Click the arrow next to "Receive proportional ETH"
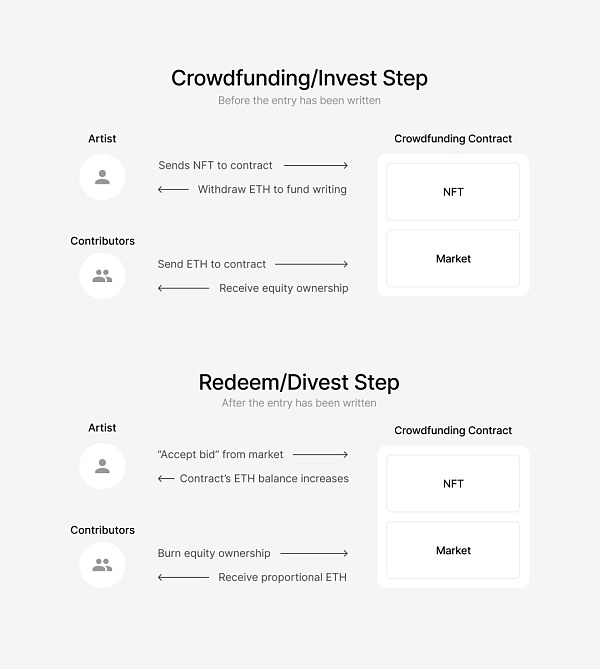 coord(184,577)
